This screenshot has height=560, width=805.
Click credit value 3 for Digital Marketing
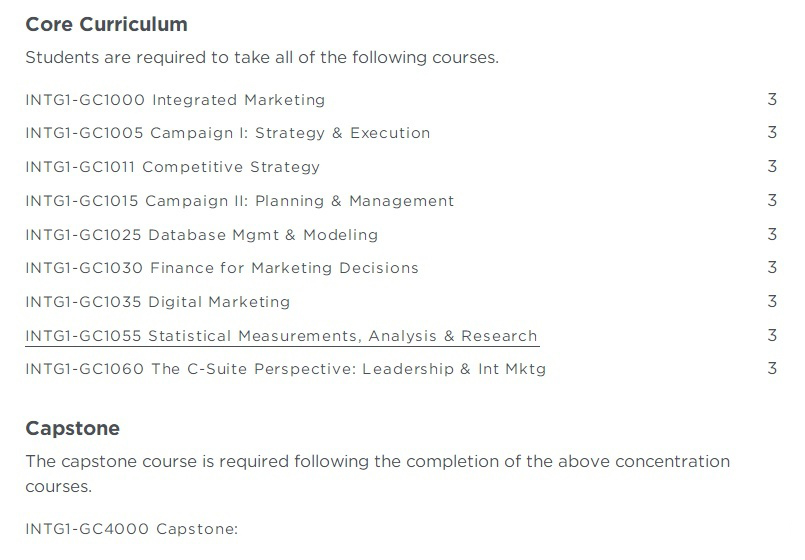tap(772, 302)
